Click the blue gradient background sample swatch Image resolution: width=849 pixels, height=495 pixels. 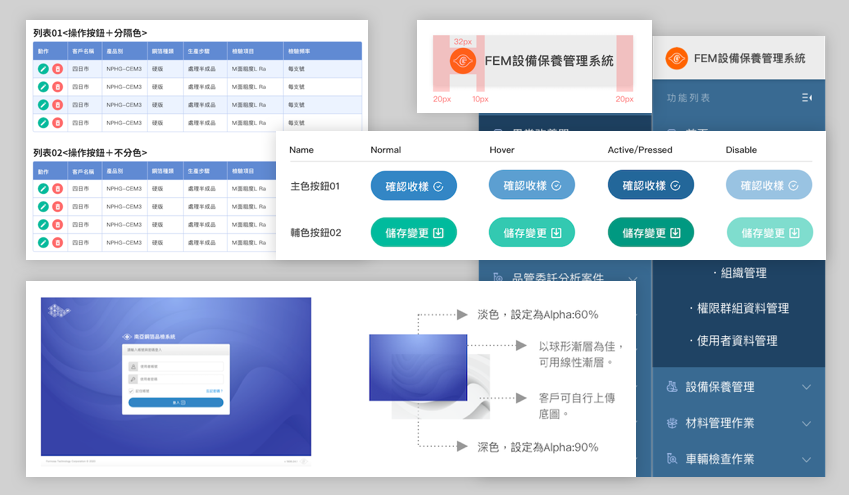pos(418,368)
